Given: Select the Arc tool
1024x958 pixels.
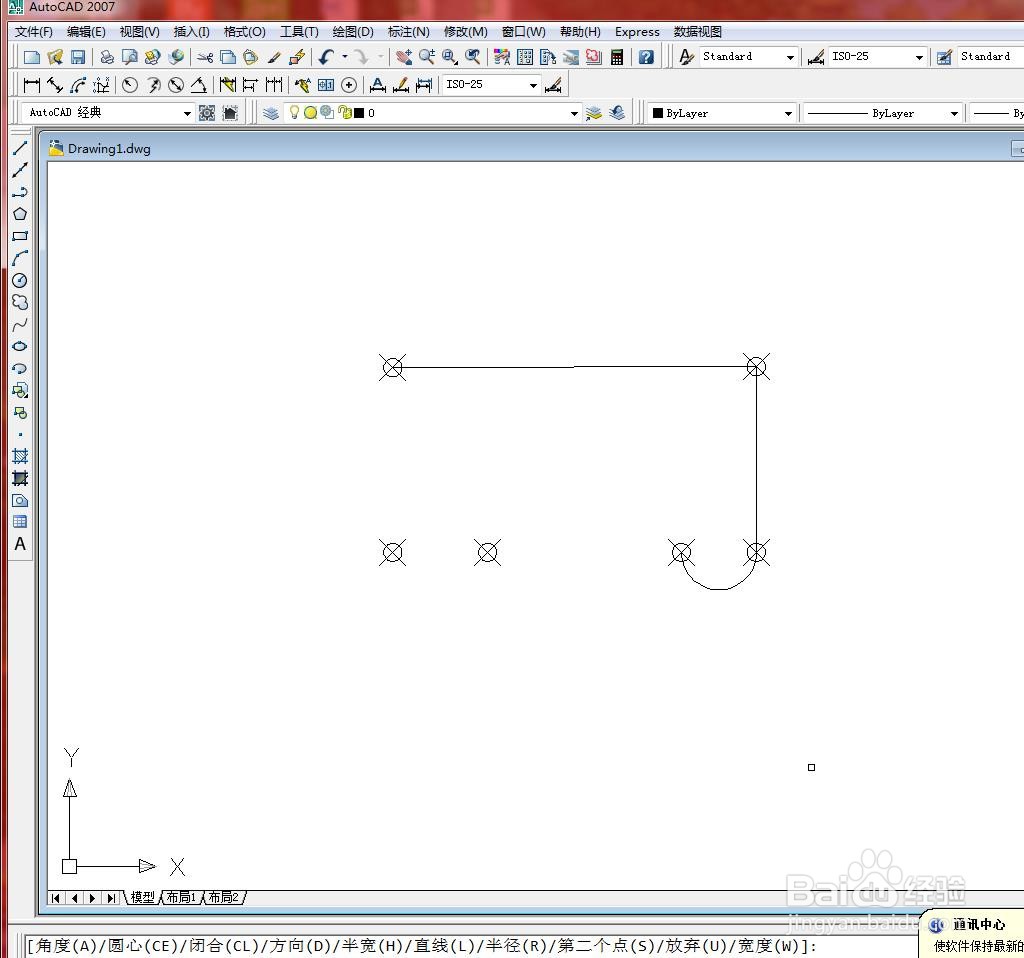Looking at the screenshot, I should pyautogui.click(x=20, y=258).
